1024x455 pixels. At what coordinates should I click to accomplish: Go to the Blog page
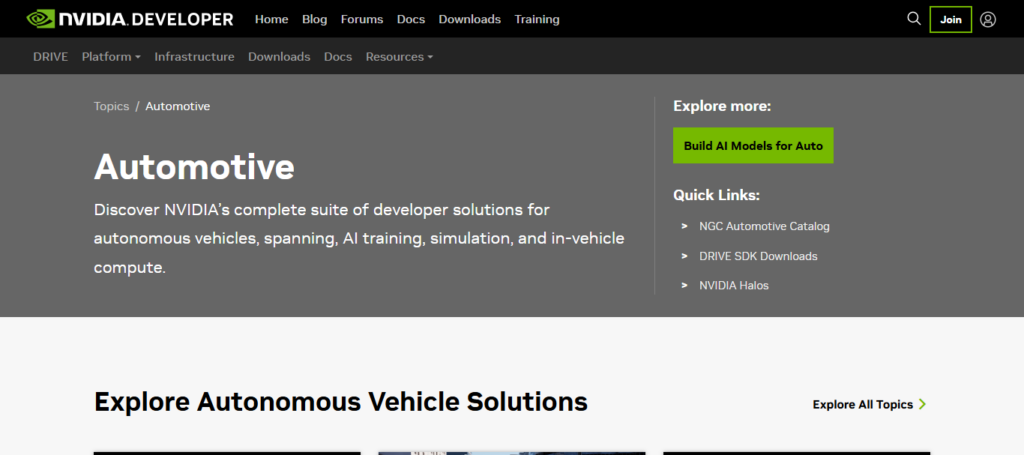pyautogui.click(x=314, y=20)
